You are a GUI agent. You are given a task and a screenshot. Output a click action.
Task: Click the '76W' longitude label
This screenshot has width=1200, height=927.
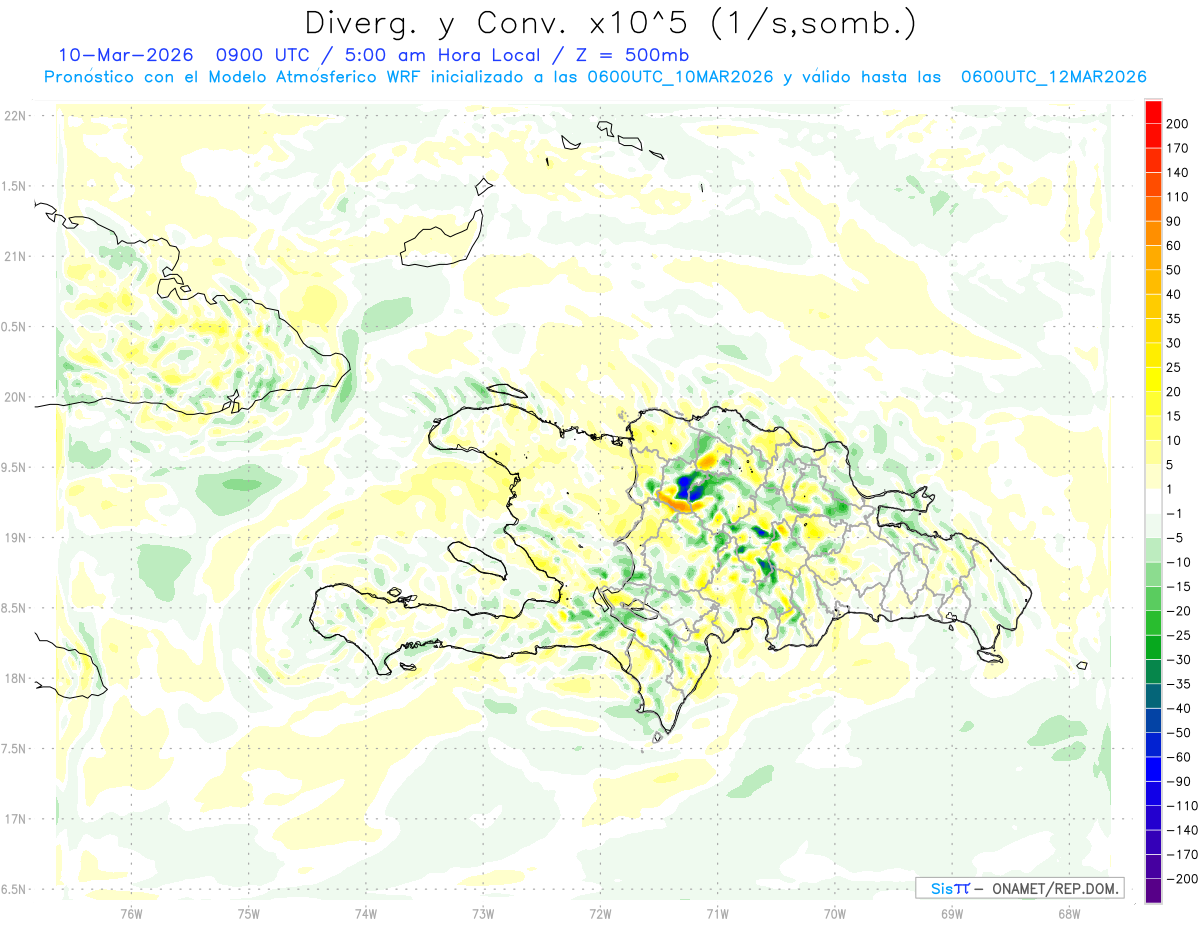tap(131, 913)
